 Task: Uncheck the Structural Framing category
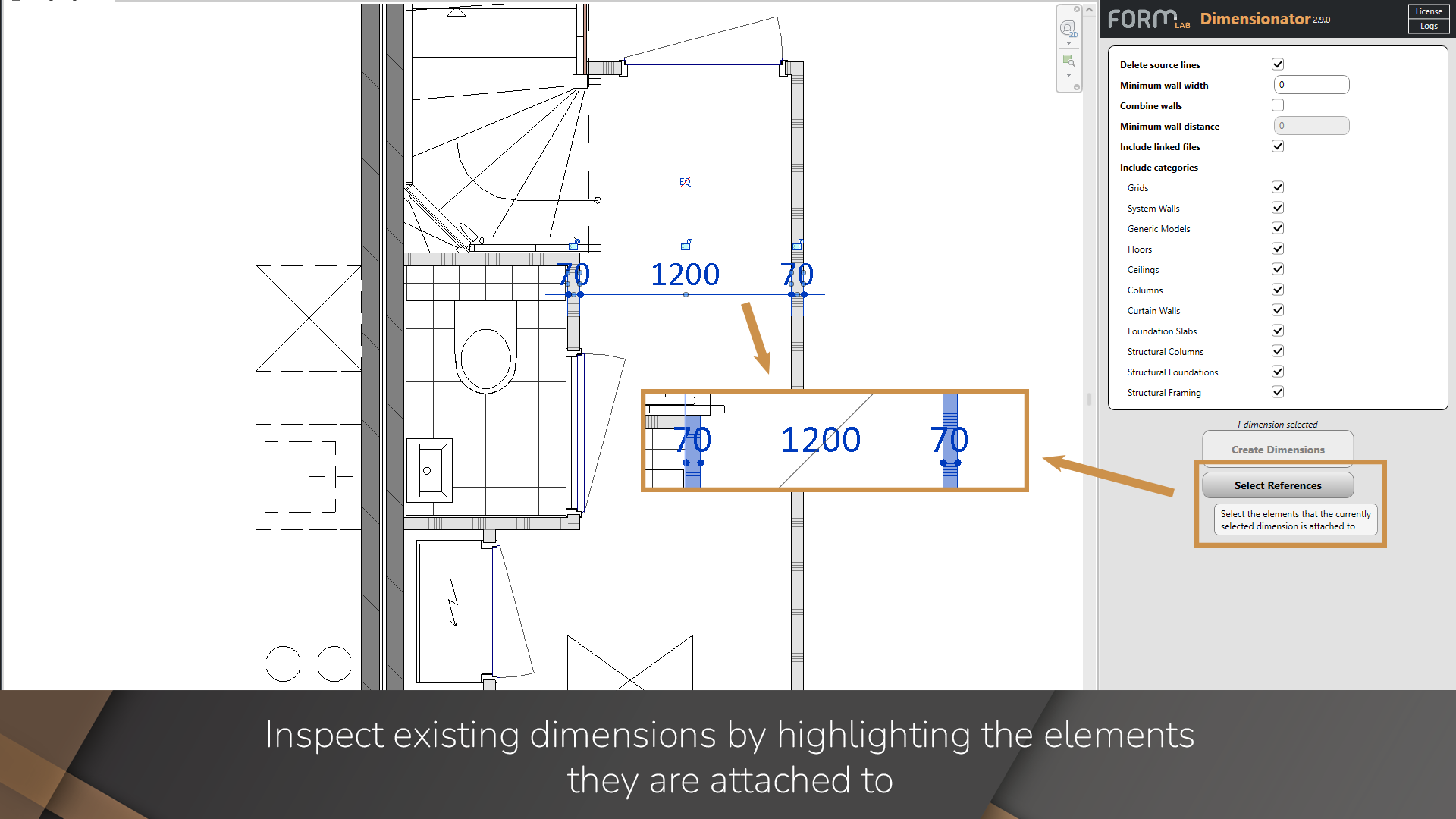tap(1277, 391)
